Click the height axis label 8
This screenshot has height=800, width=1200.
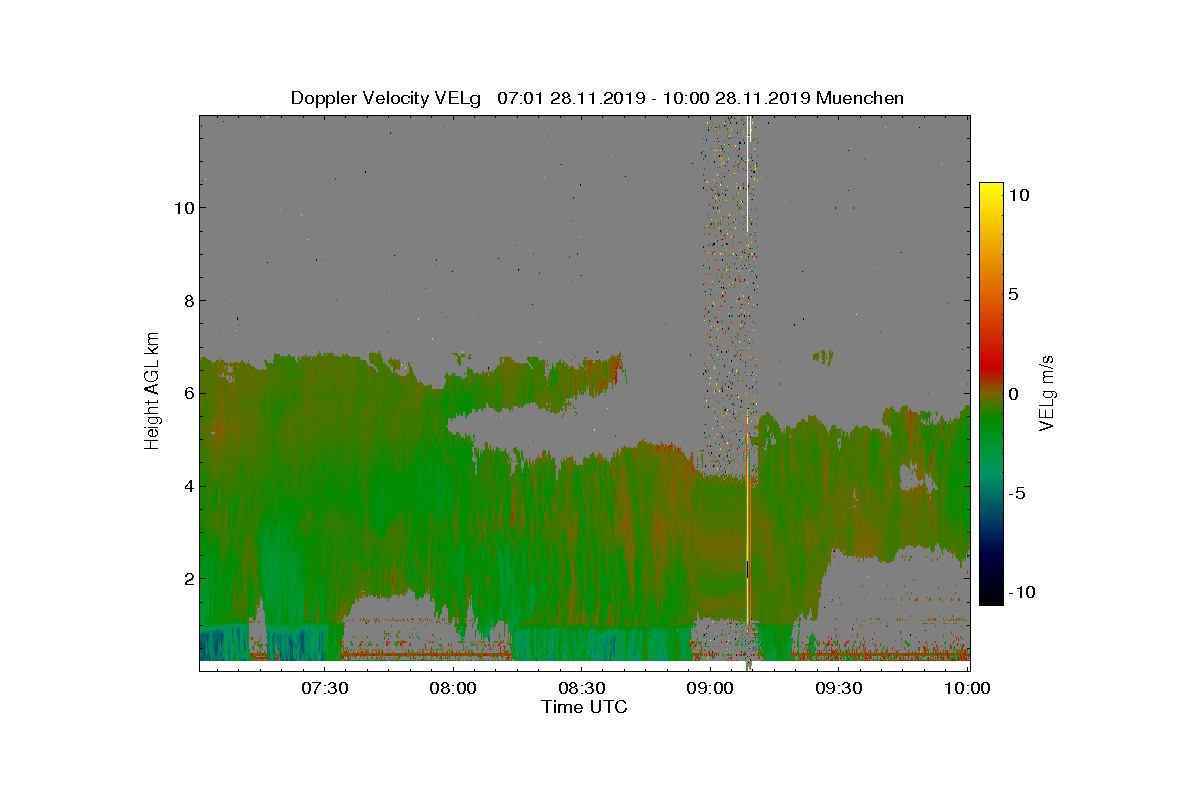[188, 301]
